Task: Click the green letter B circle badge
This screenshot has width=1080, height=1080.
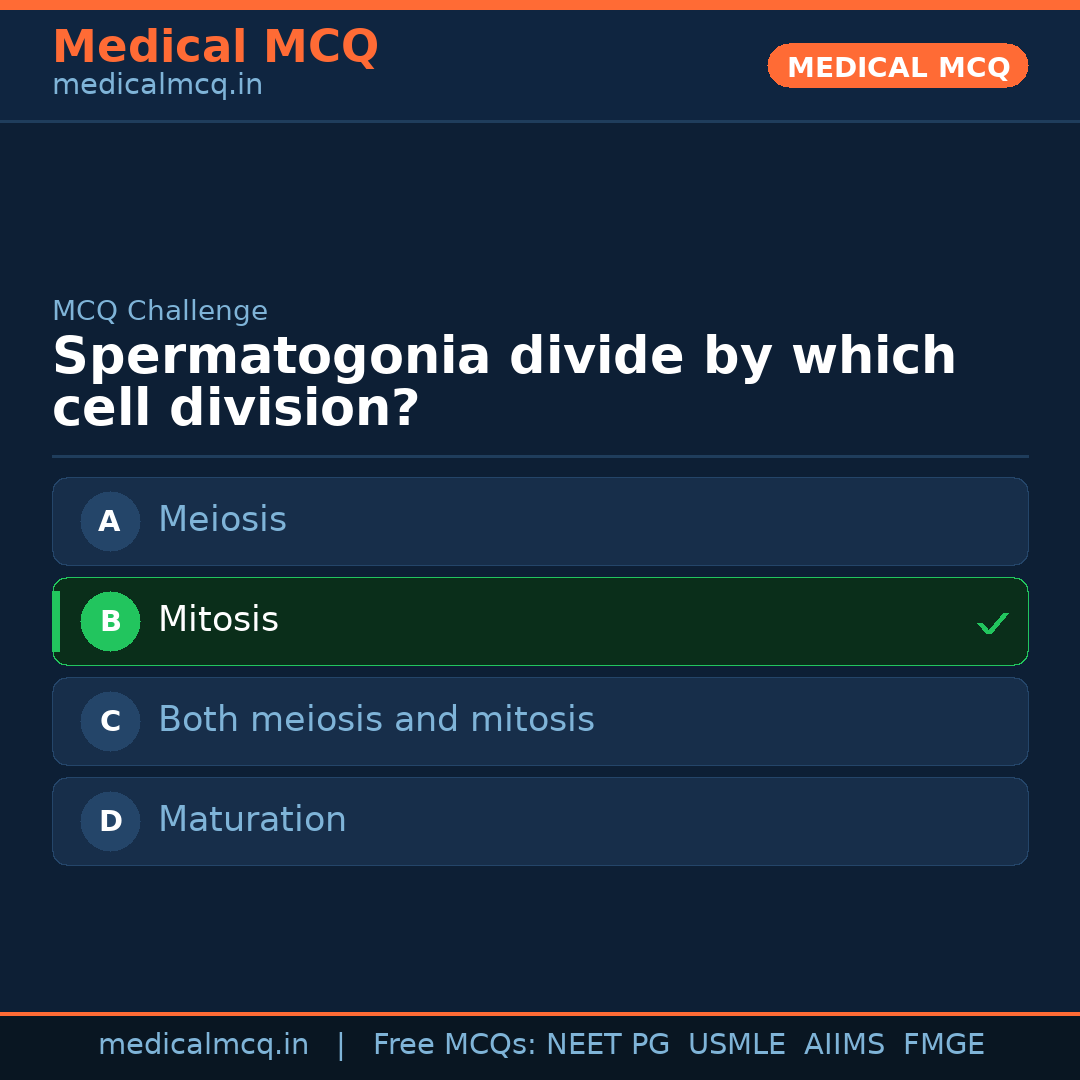Action: [x=110, y=621]
